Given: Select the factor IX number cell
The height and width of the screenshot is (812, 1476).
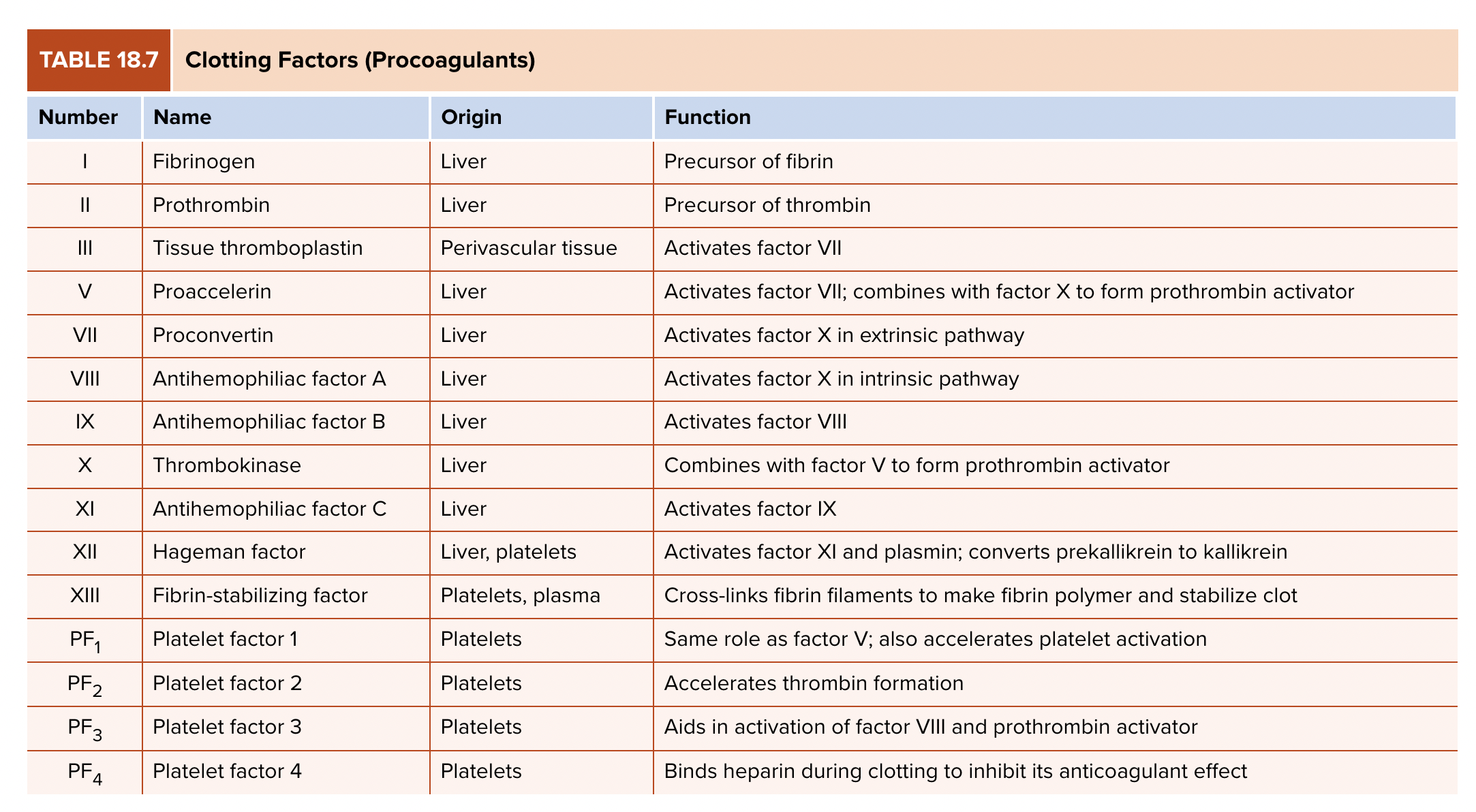Looking at the screenshot, I should pos(85,422).
